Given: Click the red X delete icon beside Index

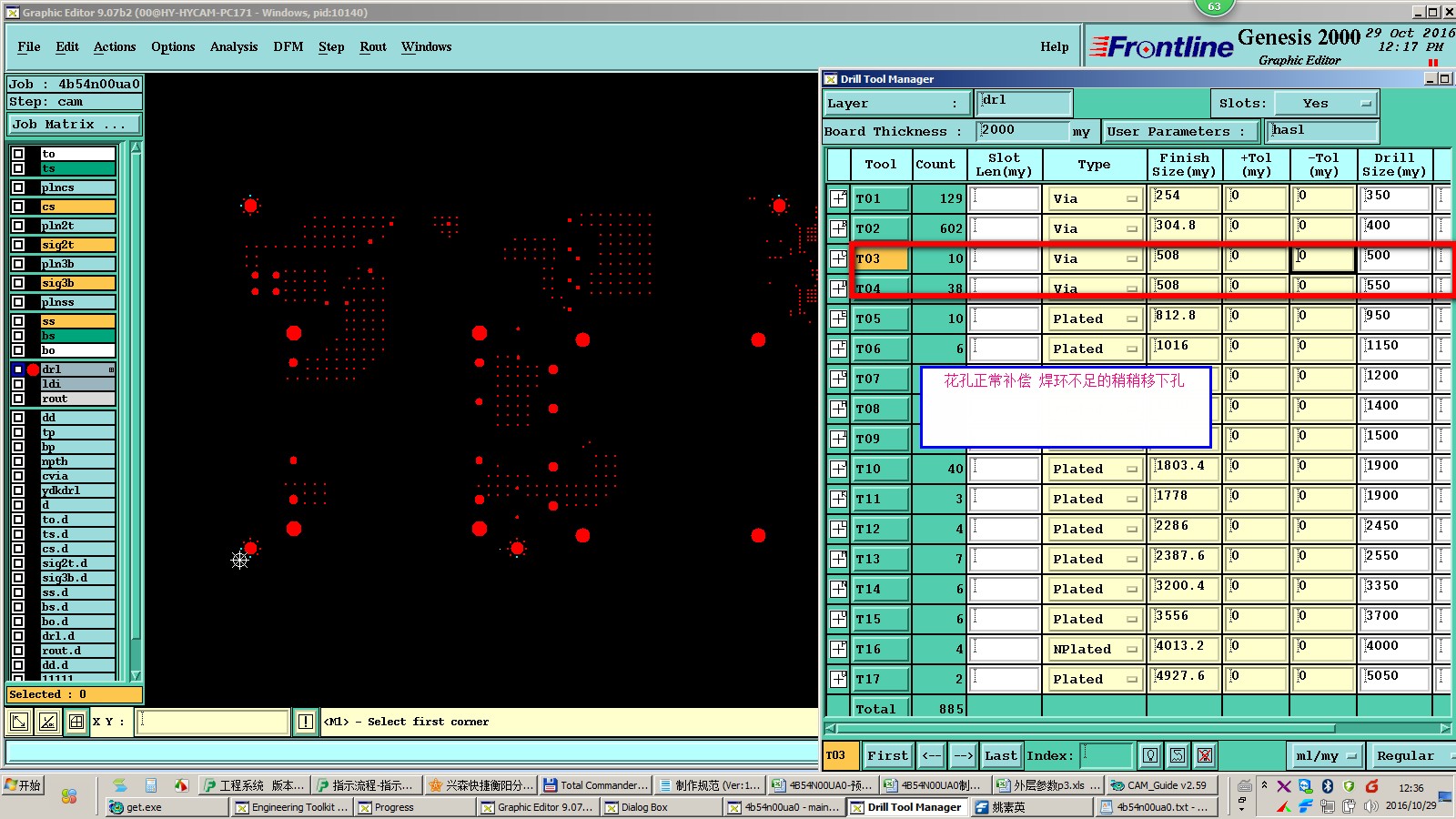Looking at the screenshot, I should (x=1205, y=755).
